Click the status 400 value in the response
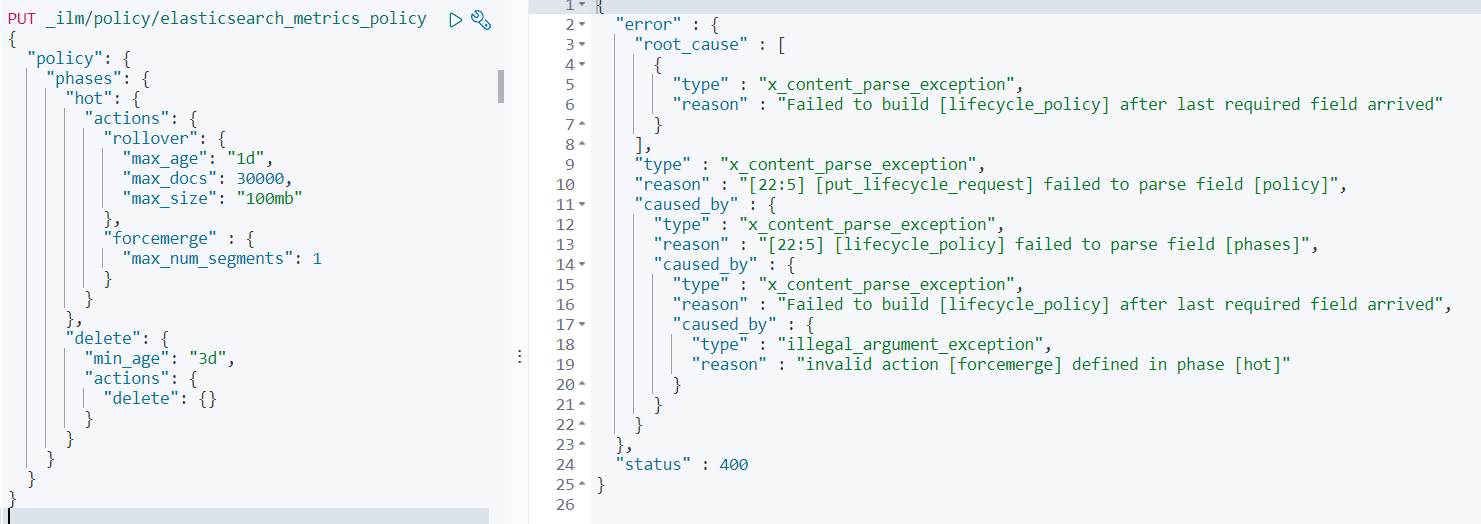The image size is (1481, 524). click(731, 464)
